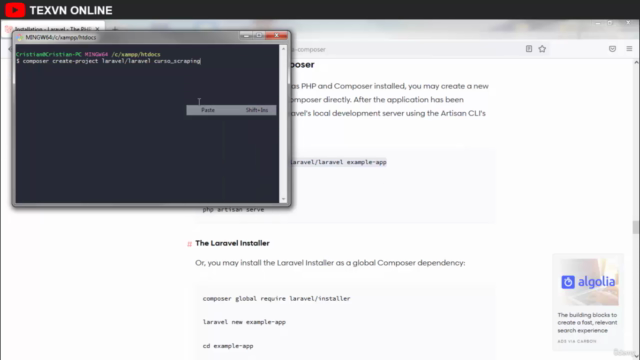Click the php artisan serve code line
The height and width of the screenshot is (360, 640).
(x=233, y=209)
